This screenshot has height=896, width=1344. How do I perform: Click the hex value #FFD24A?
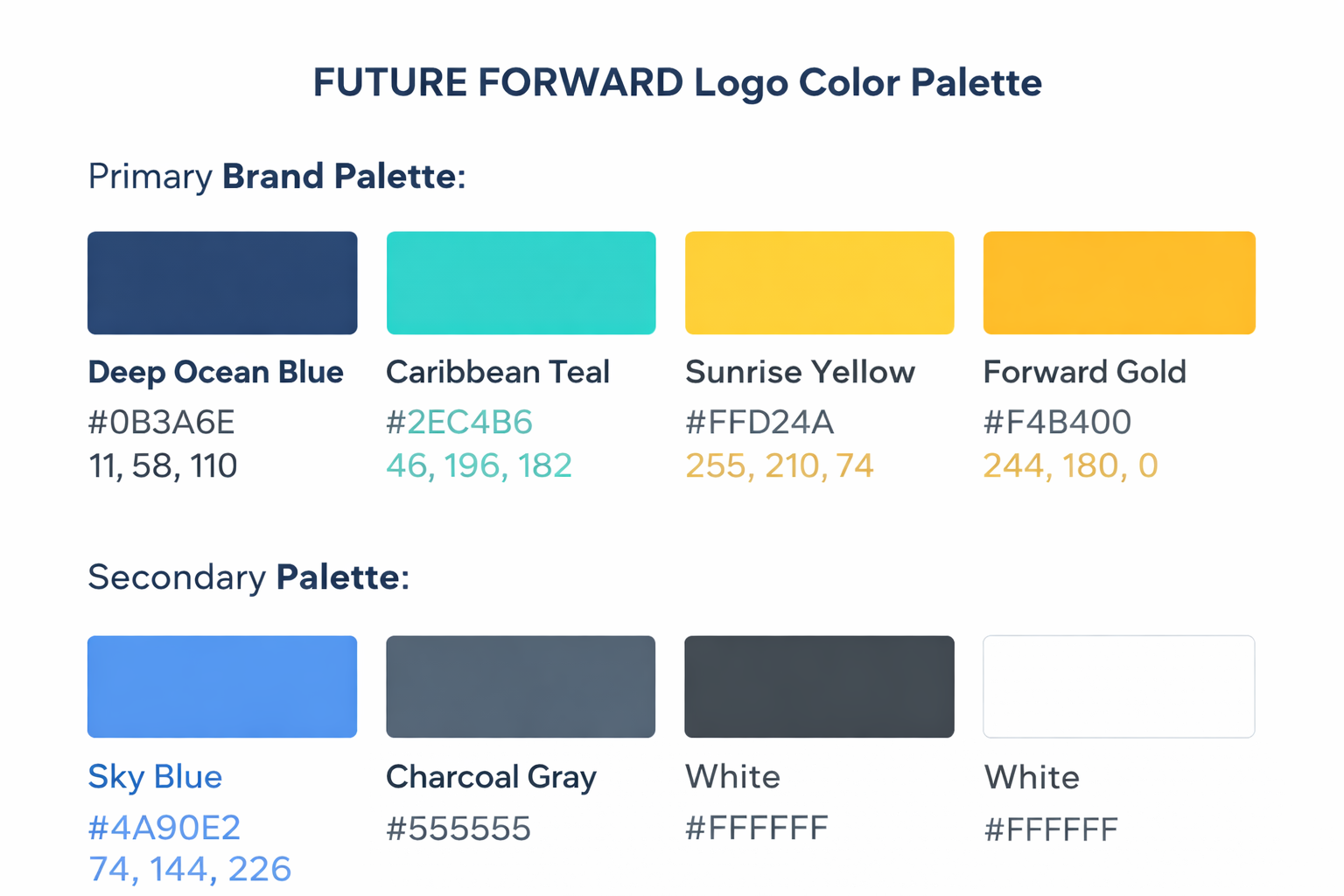coord(759,423)
